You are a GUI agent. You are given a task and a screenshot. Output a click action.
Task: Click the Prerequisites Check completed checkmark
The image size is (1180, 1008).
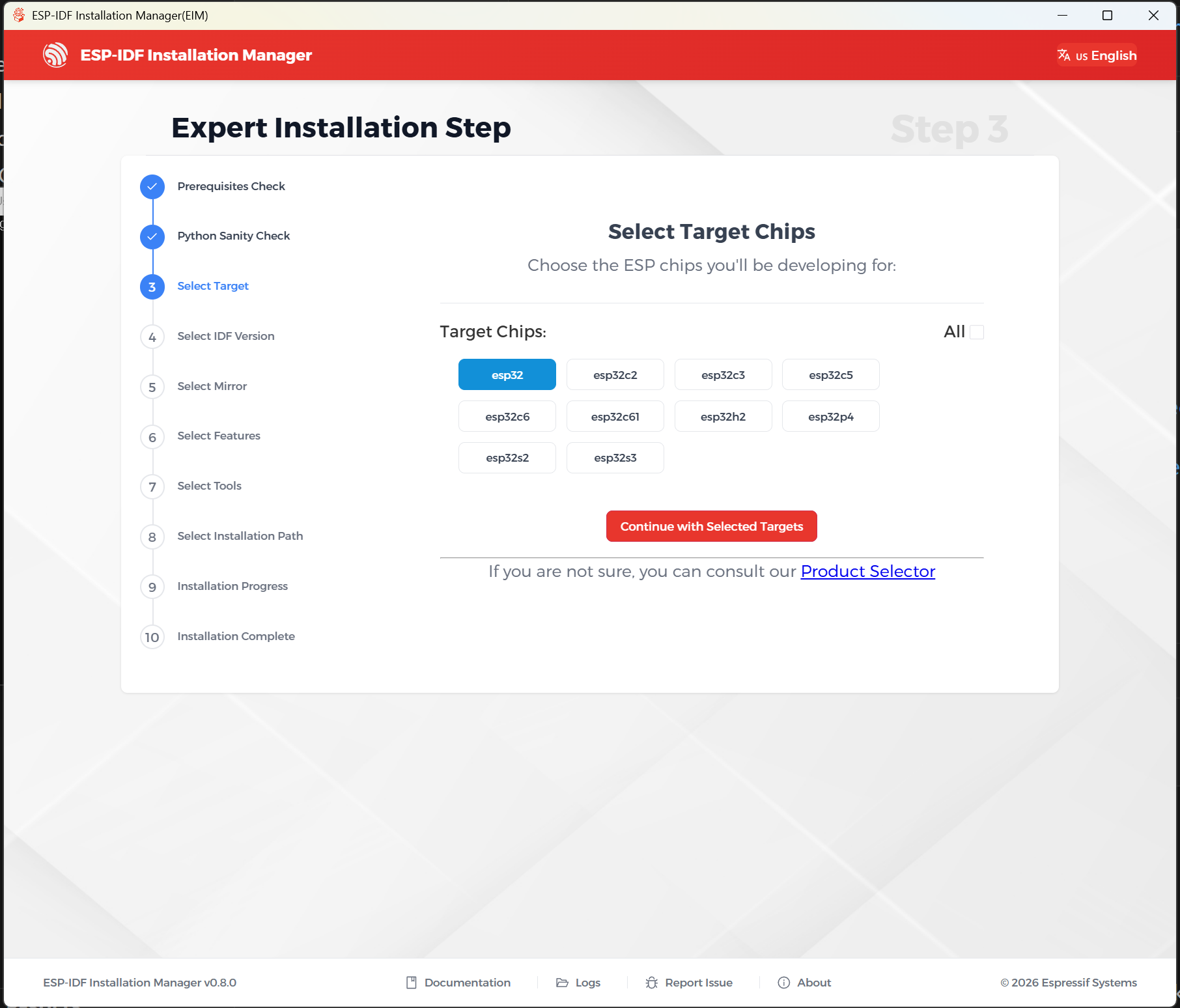[152, 187]
